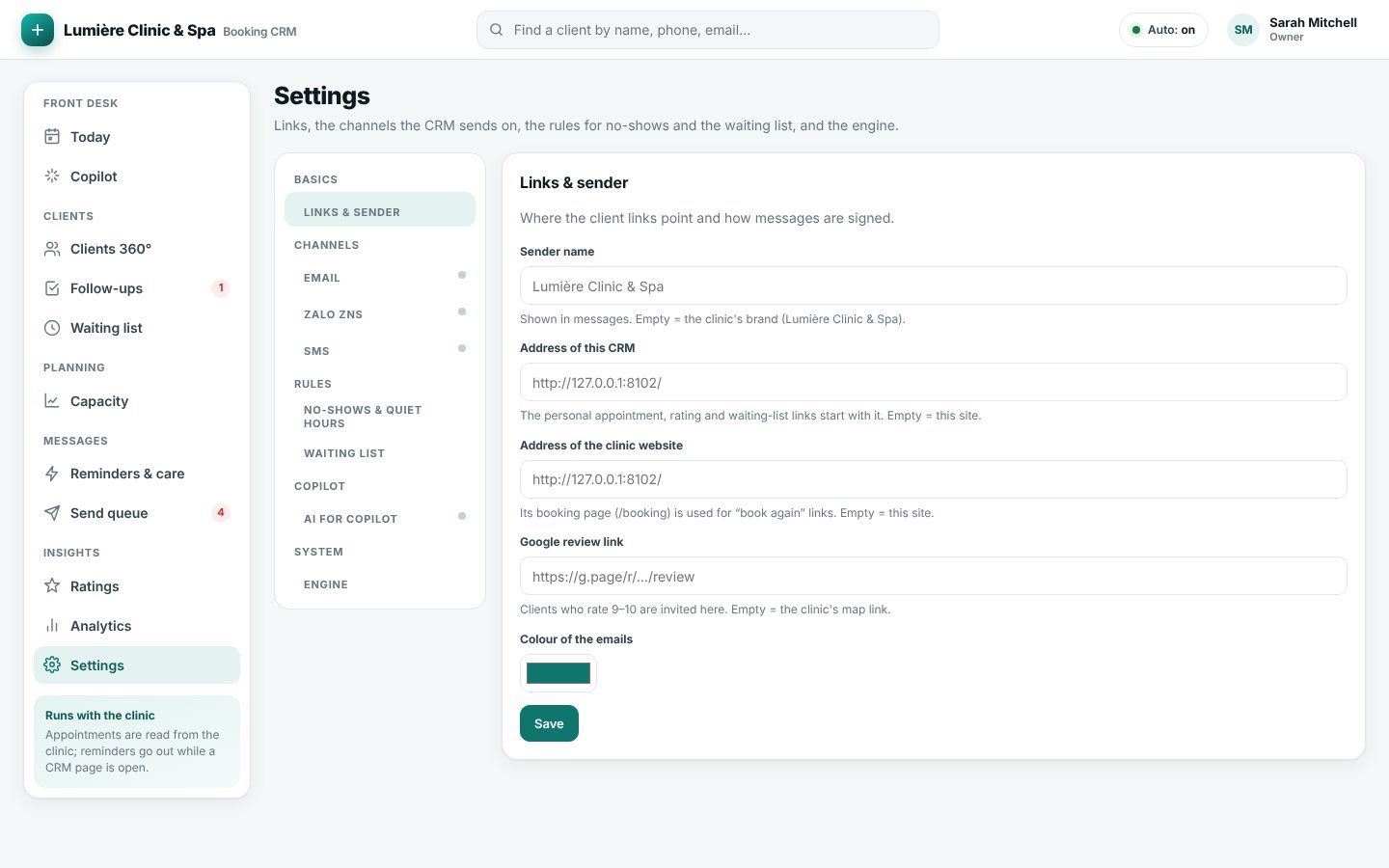The width and height of the screenshot is (1389, 868).
Task: Click the Waiting list clock icon
Action: (52, 328)
